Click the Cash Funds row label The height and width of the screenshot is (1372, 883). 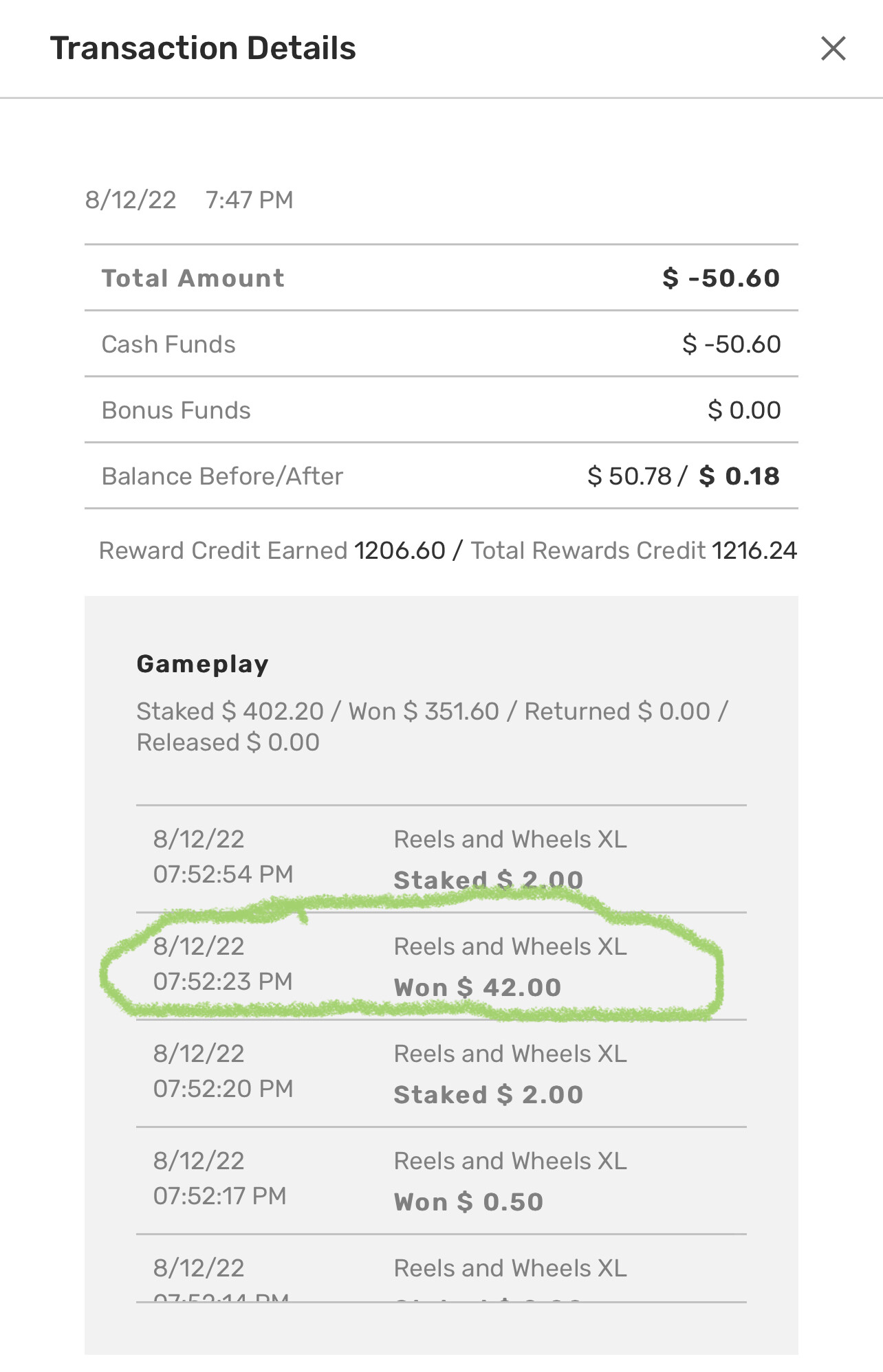coord(168,344)
